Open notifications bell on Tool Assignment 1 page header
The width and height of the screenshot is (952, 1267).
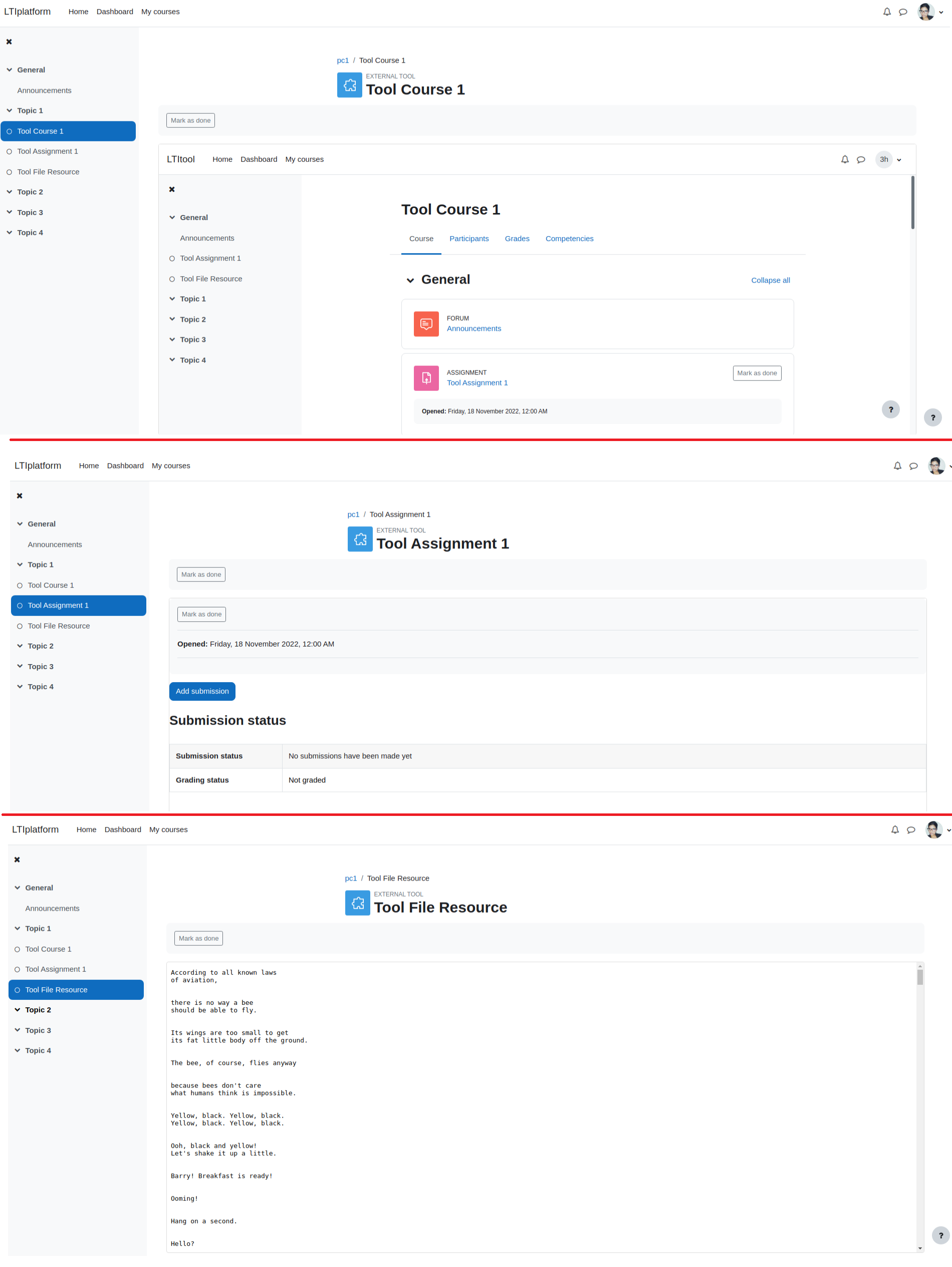click(x=897, y=466)
